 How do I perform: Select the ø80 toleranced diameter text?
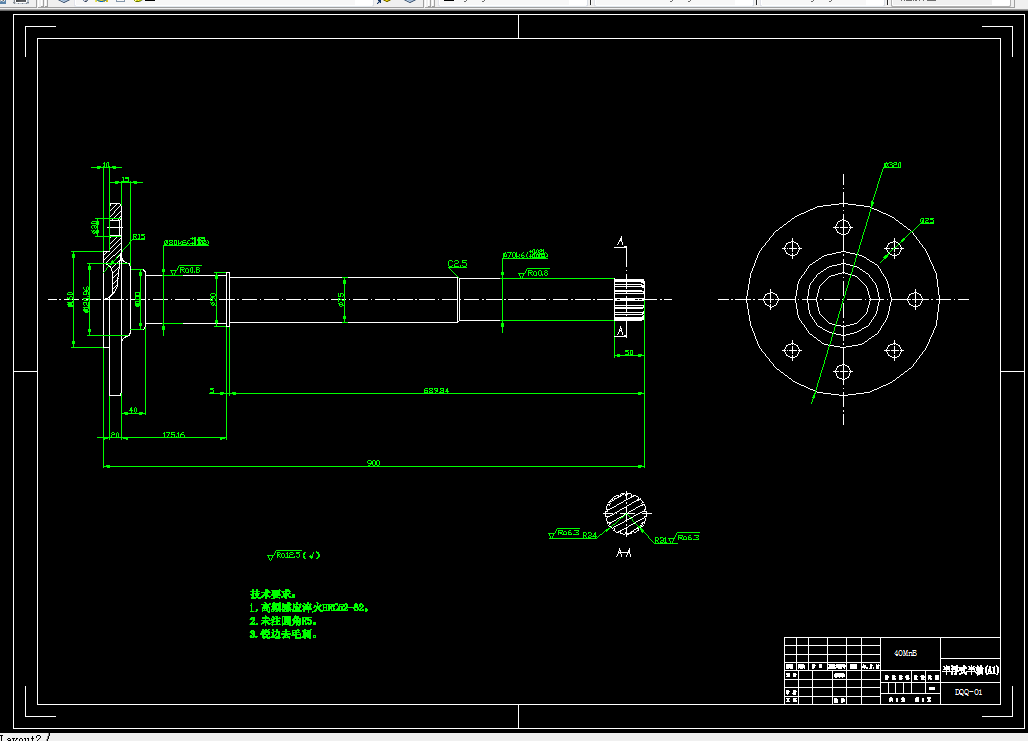[x=186, y=242]
